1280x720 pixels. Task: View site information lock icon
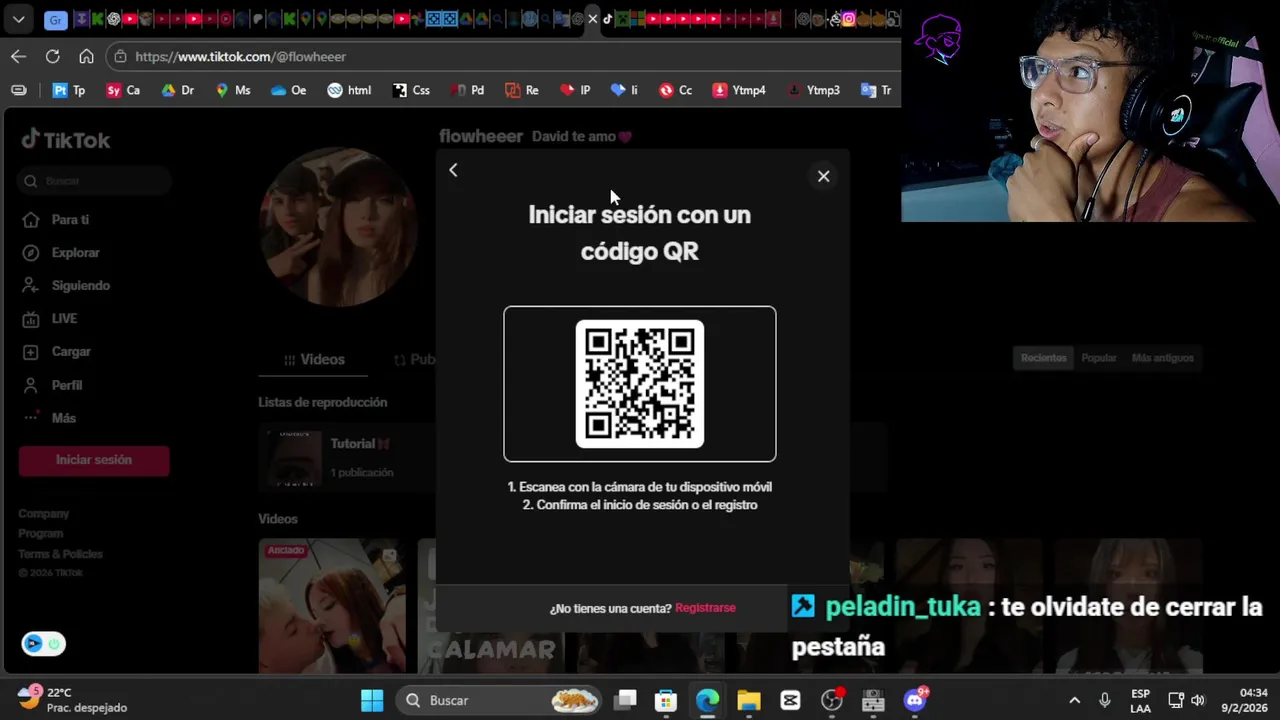point(120,57)
